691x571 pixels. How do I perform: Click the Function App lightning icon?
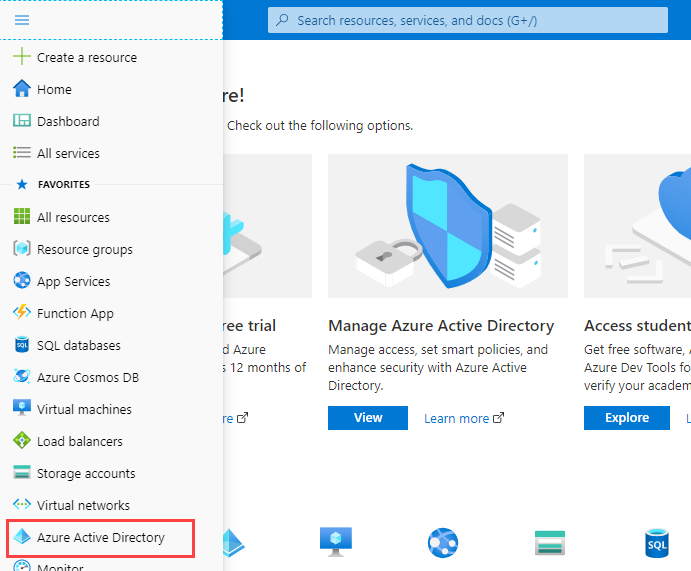(22, 312)
